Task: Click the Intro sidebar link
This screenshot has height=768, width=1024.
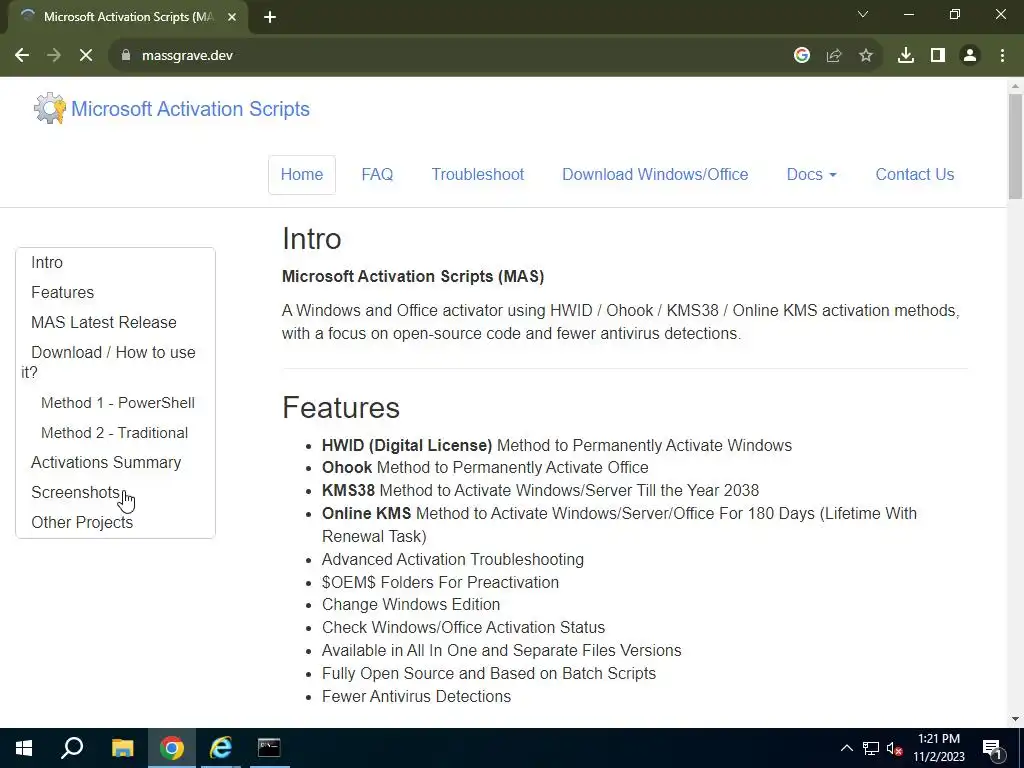Action: (47, 263)
